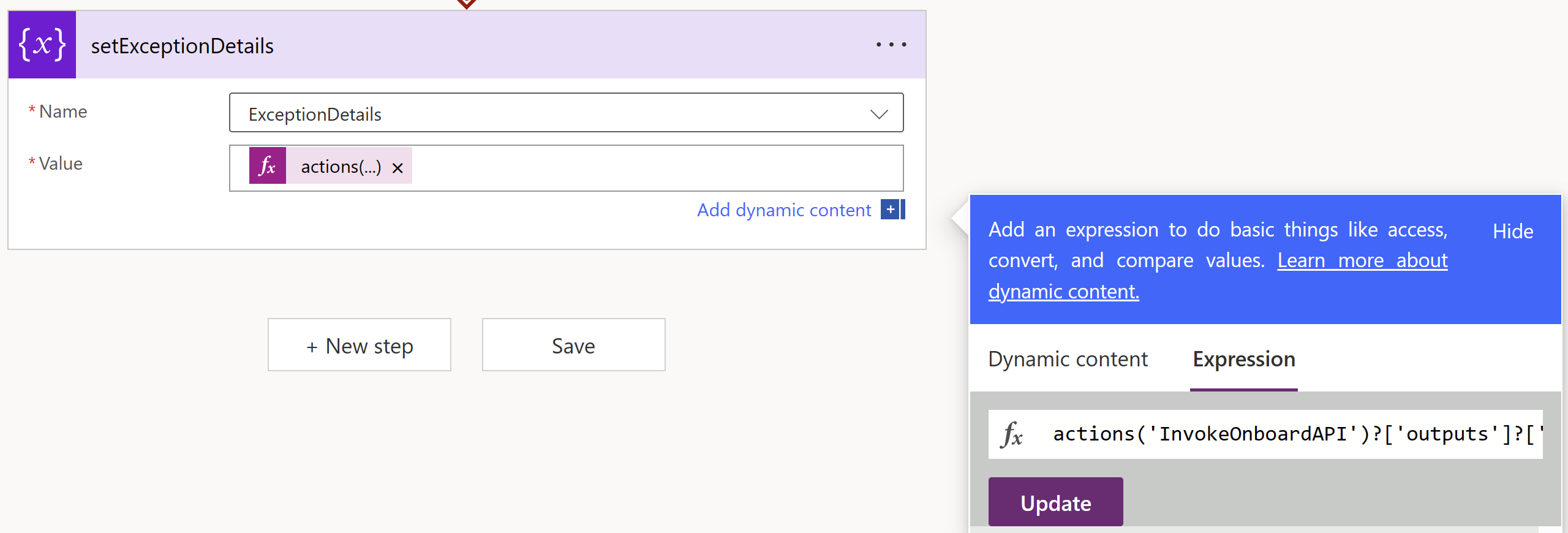The width and height of the screenshot is (1568, 533).
Task: Click the plus icon beside Add dynamic content
Action: [892, 210]
